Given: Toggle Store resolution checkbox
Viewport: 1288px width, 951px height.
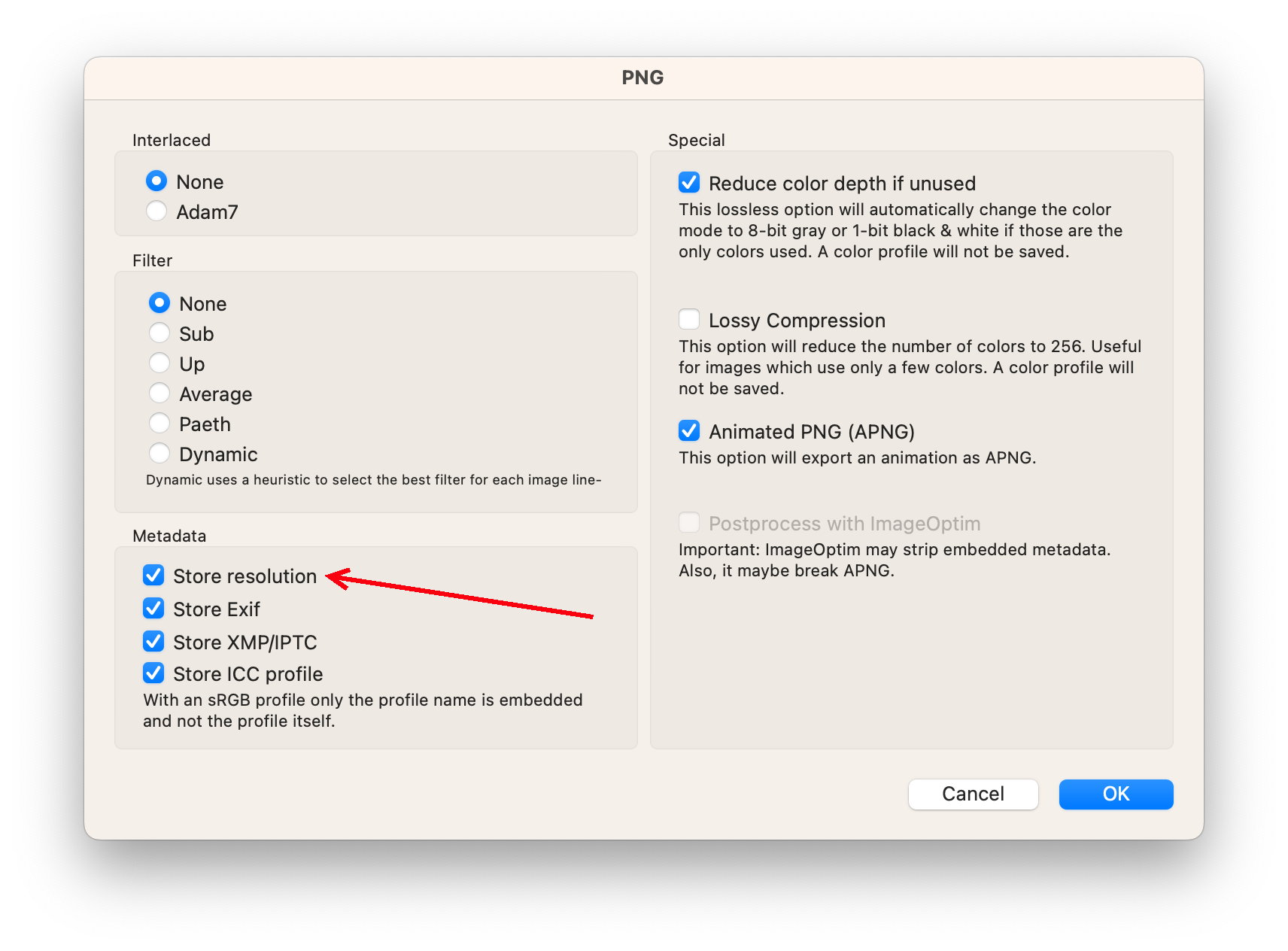Looking at the screenshot, I should (153, 576).
